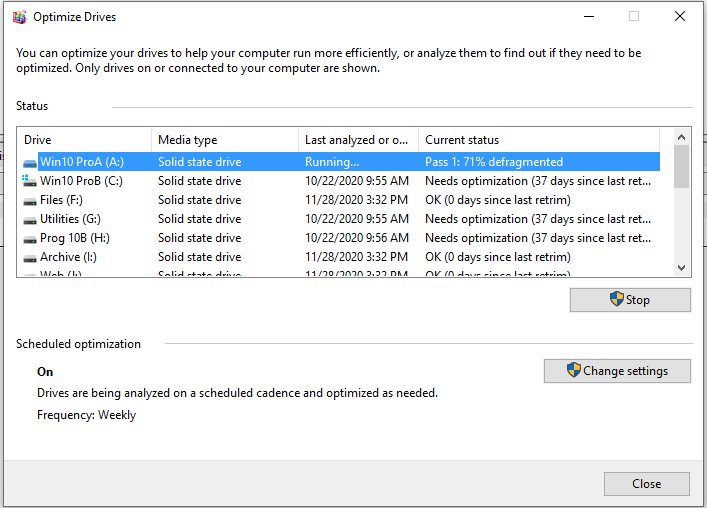
Task: Click the Archive (I:) drive icon
Action: click(x=30, y=257)
